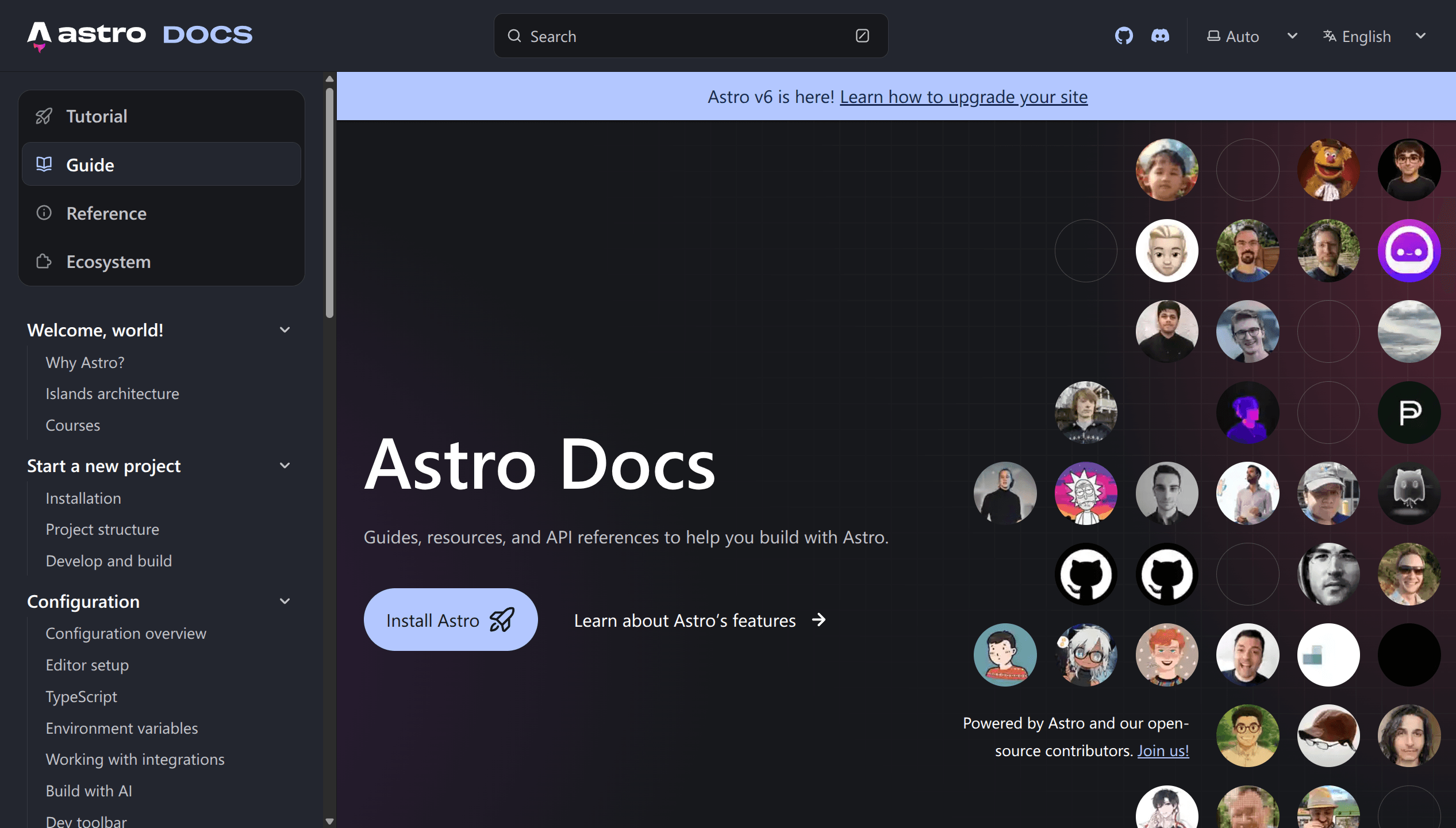Screen dimensions: 1456x828
Task: Open the Why Astro? page
Action: (85, 362)
